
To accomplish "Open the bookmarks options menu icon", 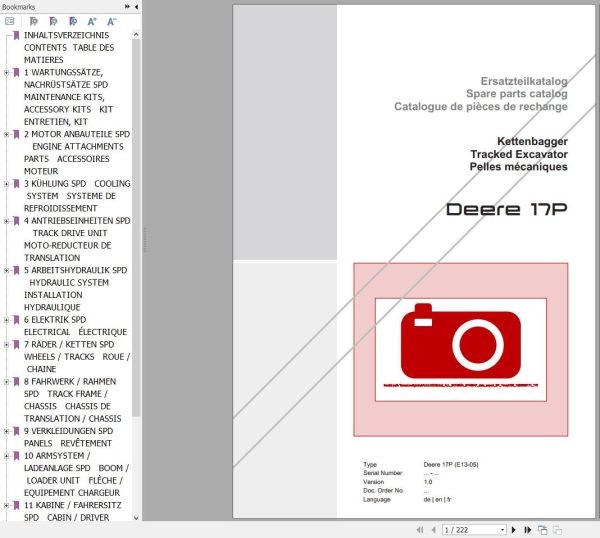I will [10, 21].
